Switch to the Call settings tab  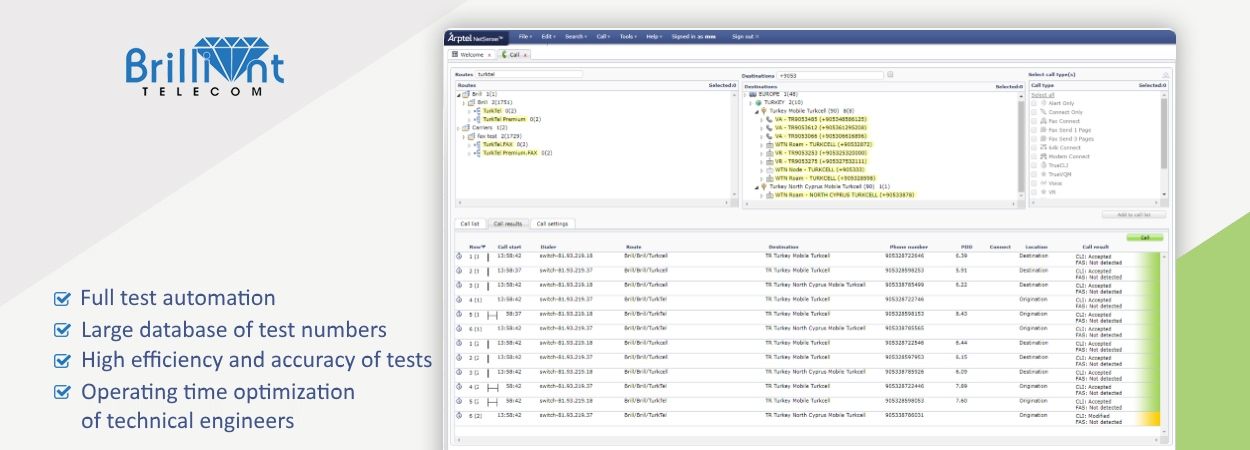550,224
